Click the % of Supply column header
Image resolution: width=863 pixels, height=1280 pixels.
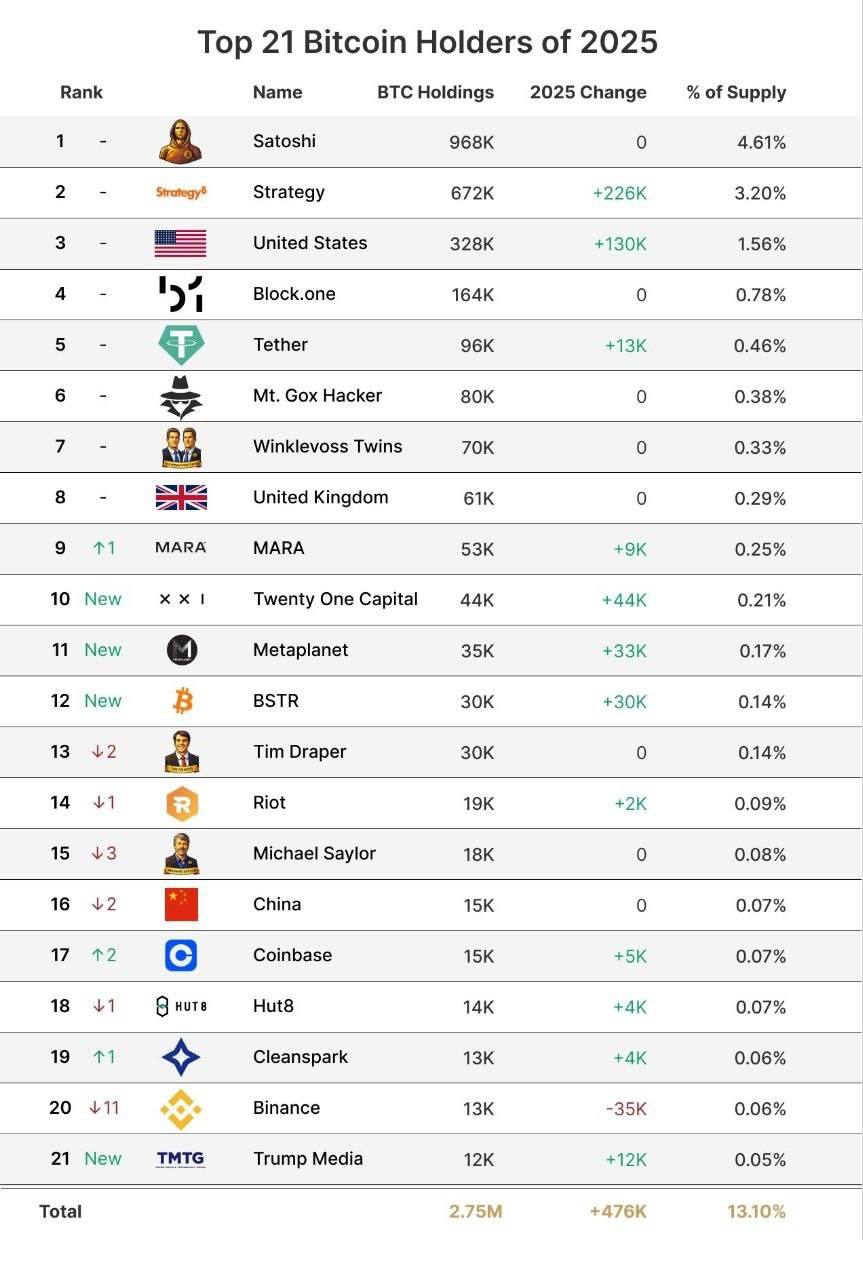[736, 92]
